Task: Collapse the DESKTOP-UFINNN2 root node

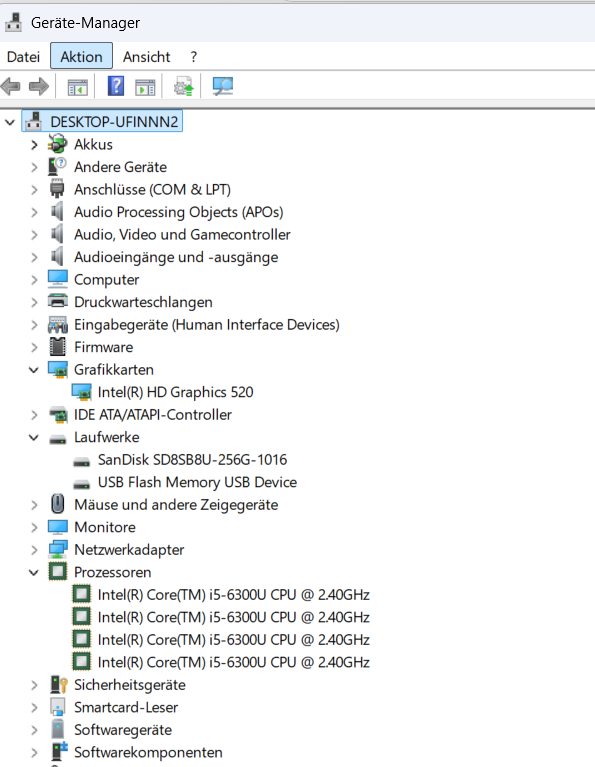Action: click(x=10, y=122)
